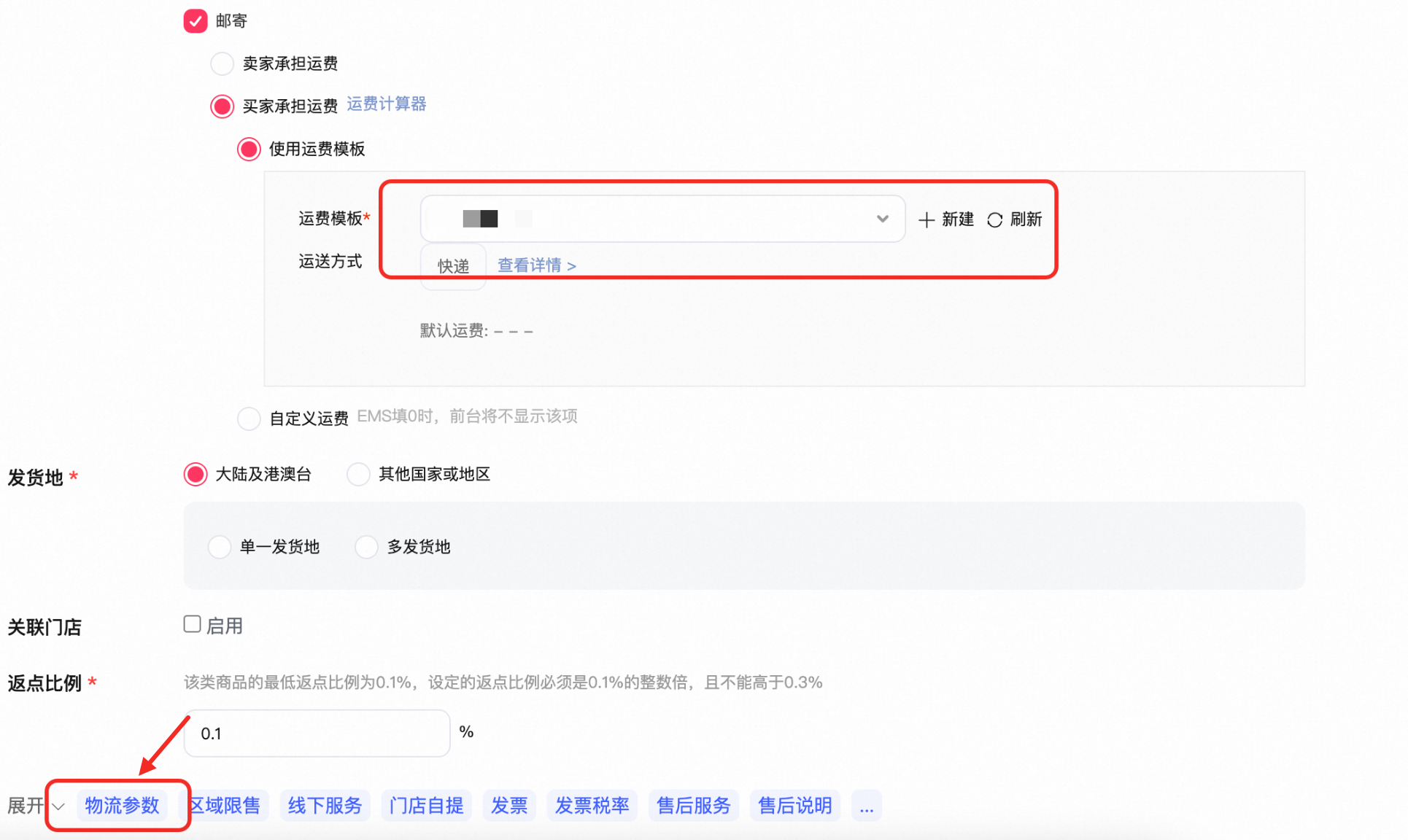Click the 返点比例 input field
This screenshot has height=840, width=1408.
click(317, 734)
